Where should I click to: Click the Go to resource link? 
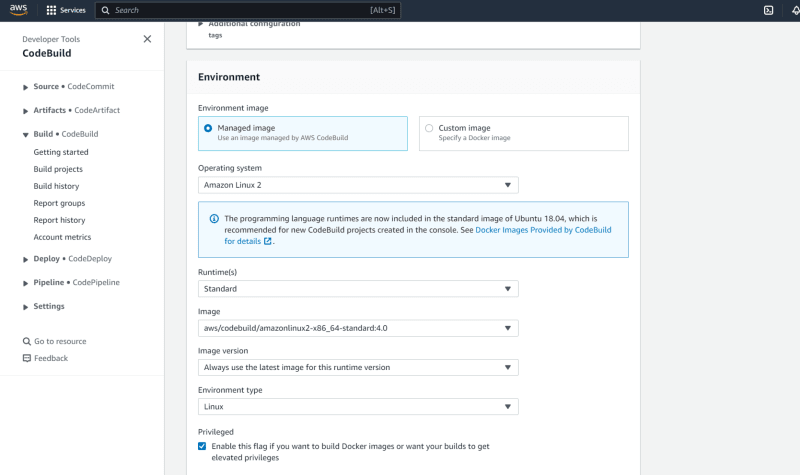(60, 341)
